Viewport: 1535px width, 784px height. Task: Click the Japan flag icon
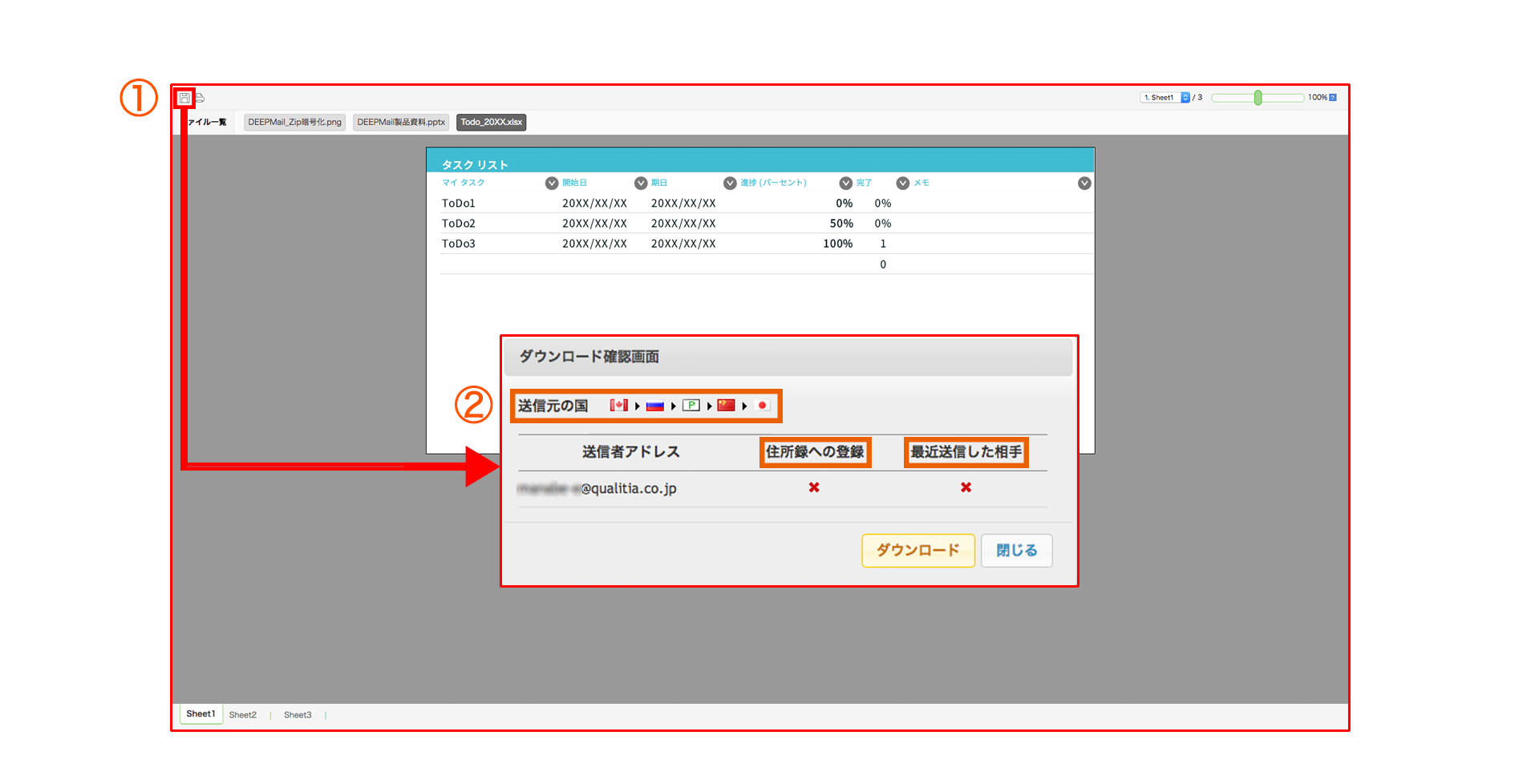[x=762, y=406]
